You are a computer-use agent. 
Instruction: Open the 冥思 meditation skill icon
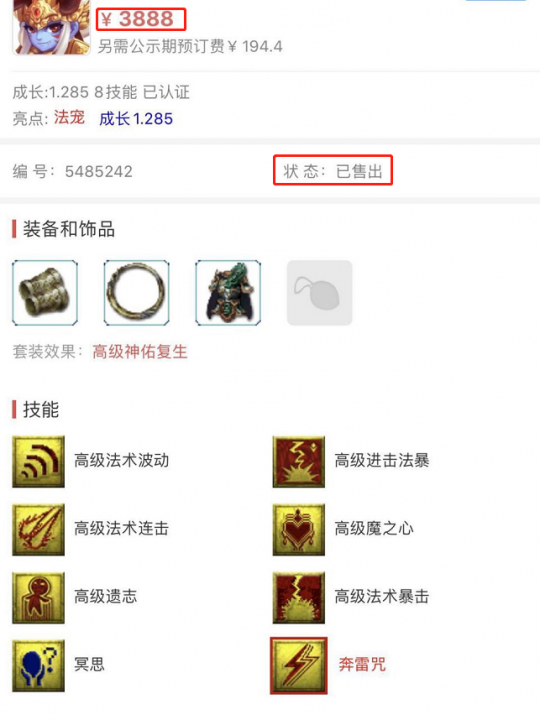pos(38,665)
